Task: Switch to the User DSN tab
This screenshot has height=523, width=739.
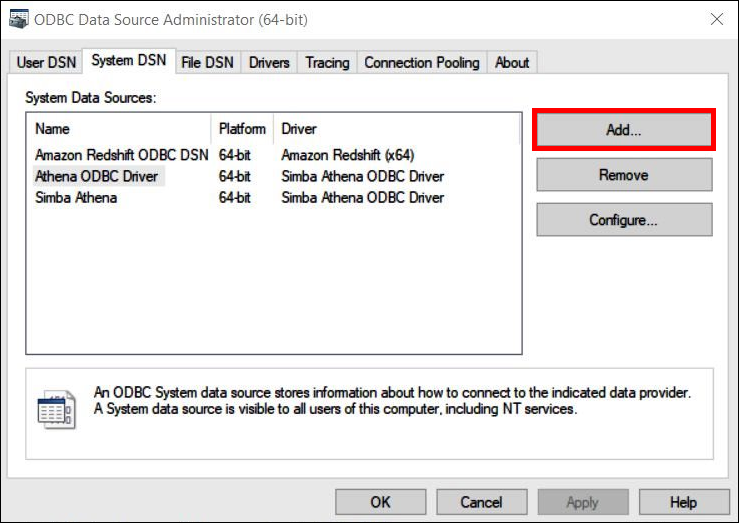Action: point(45,63)
